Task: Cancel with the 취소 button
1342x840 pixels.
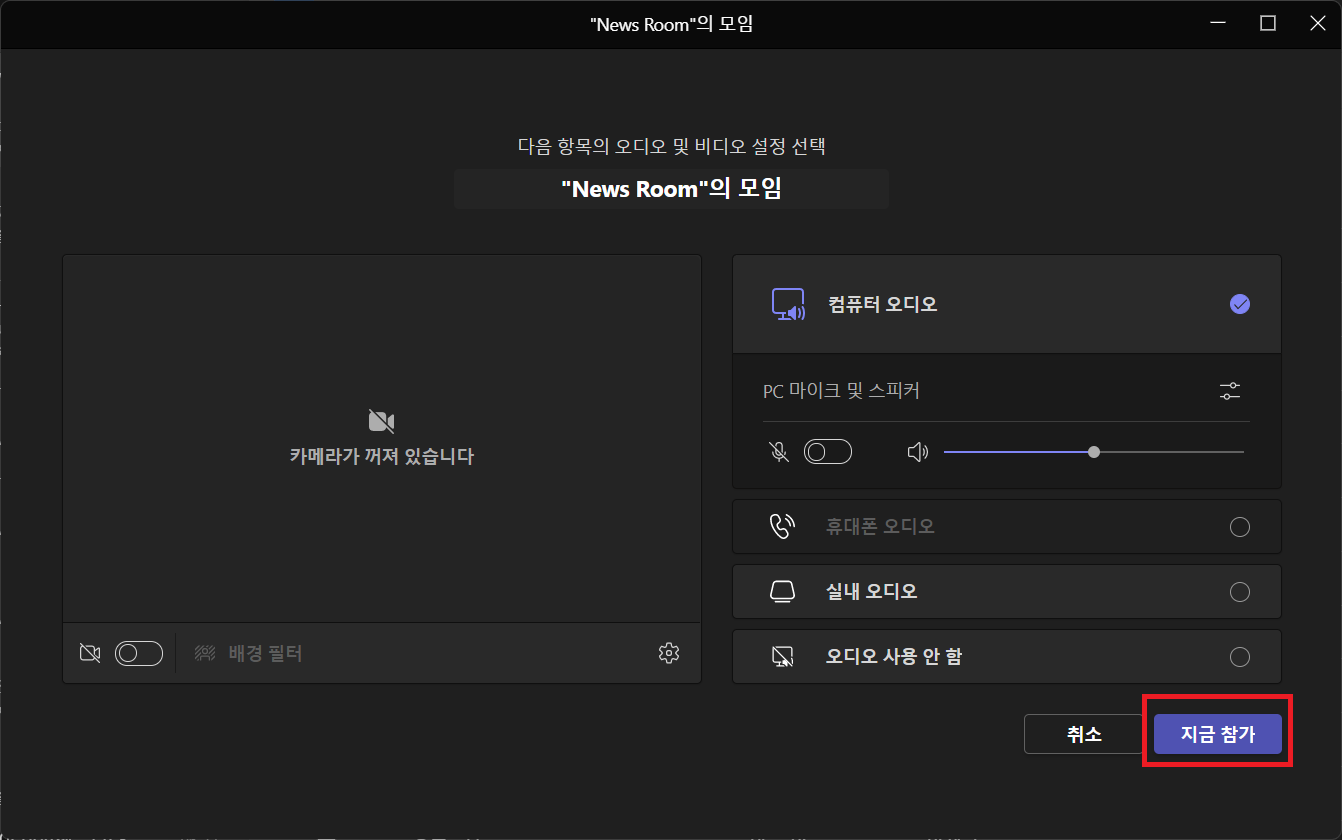Action: (1084, 734)
